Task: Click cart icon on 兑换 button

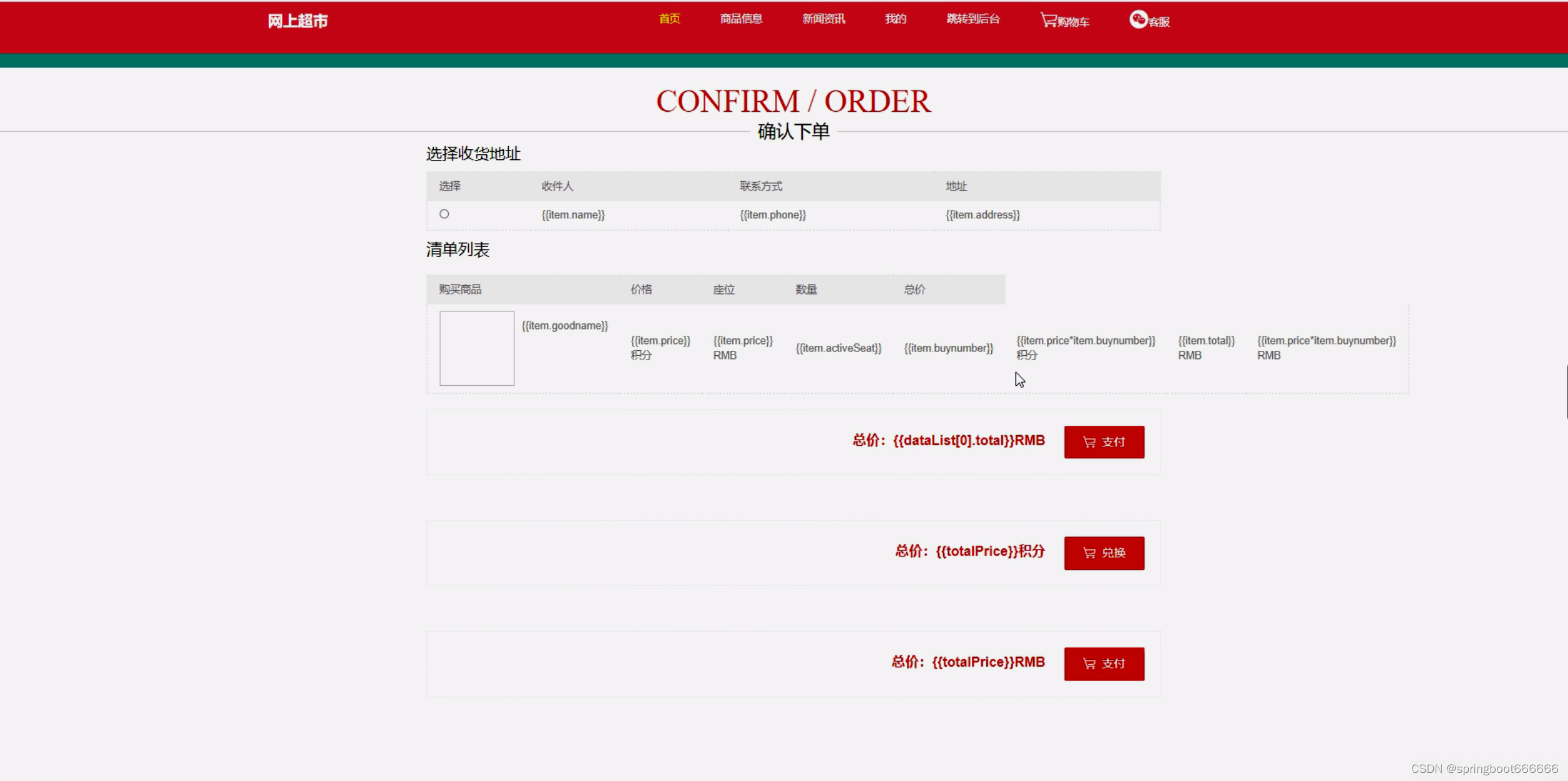Action: click(x=1089, y=553)
